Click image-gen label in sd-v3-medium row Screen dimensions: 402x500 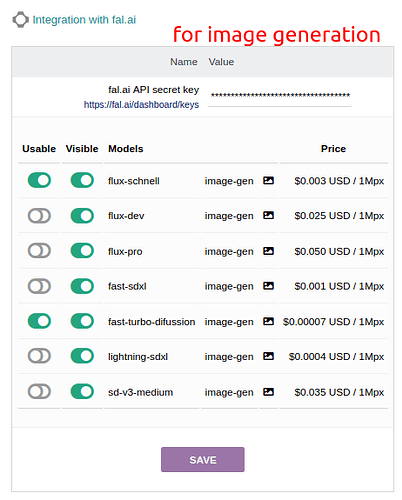coord(229,392)
